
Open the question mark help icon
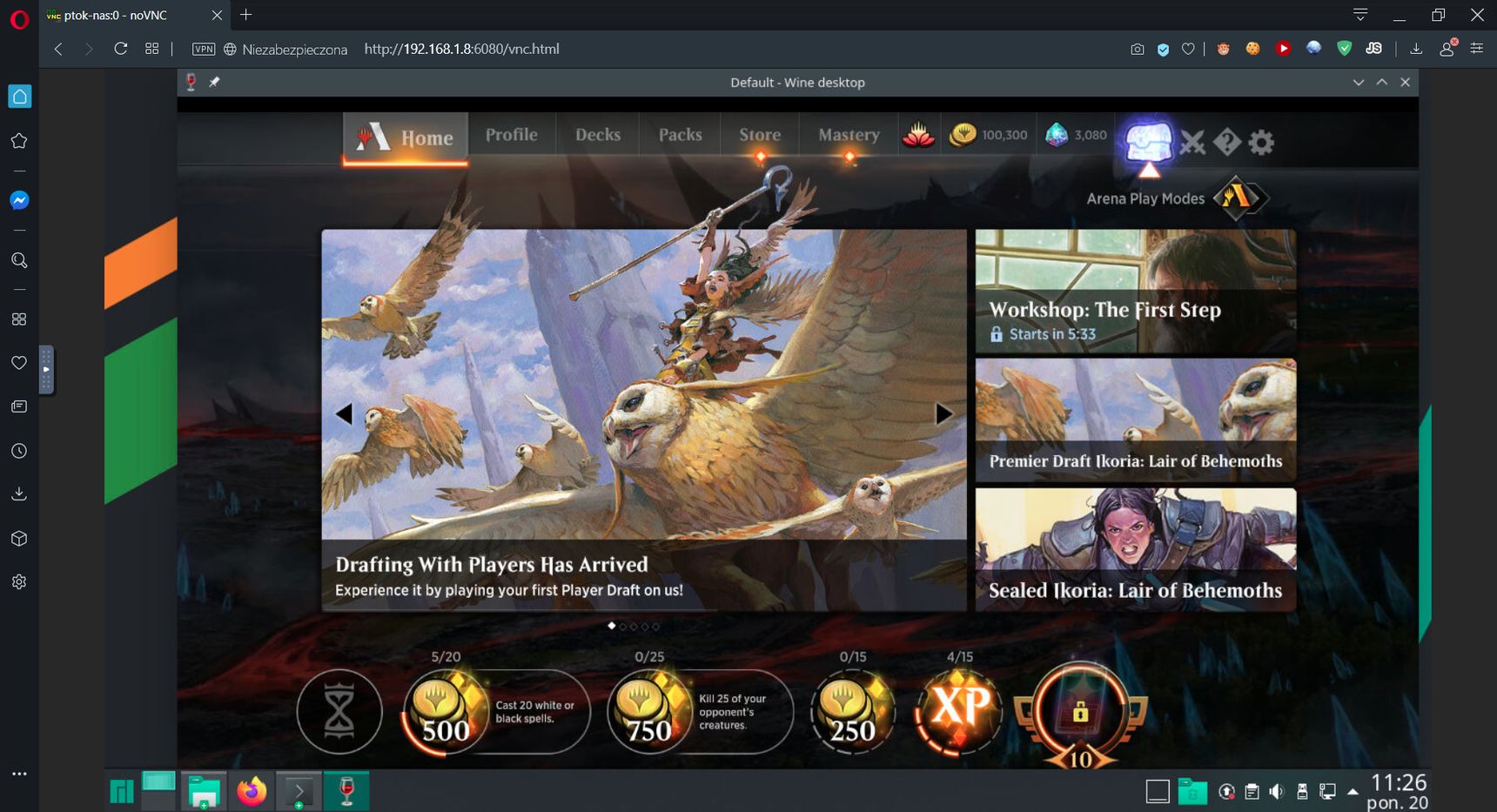pos(1227,142)
